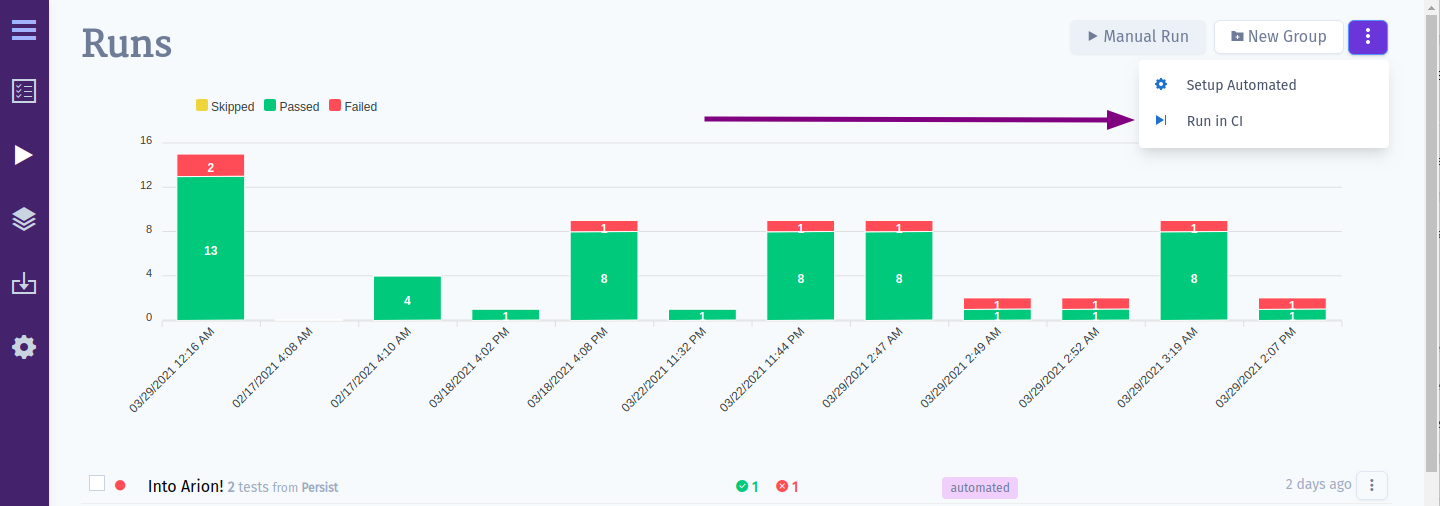Toggle Passed legend green swatch

pos(270,106)
